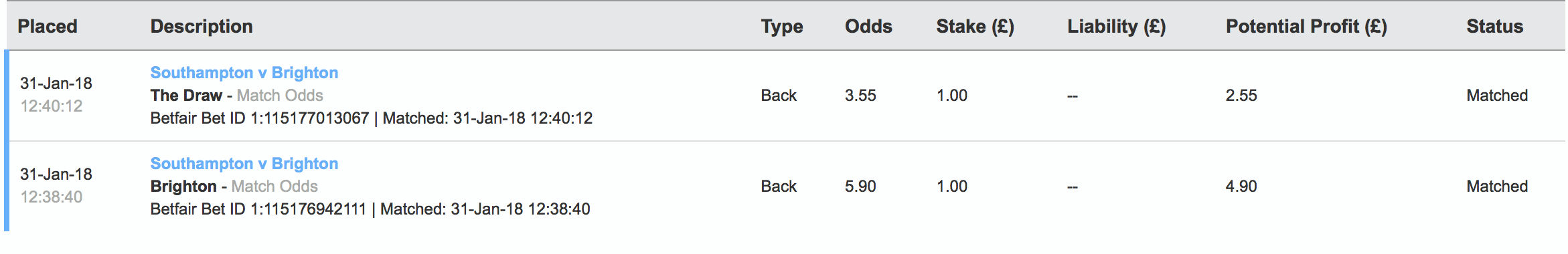Click the Placed column header
This screenshot has height=254, width=1568.
48,27
